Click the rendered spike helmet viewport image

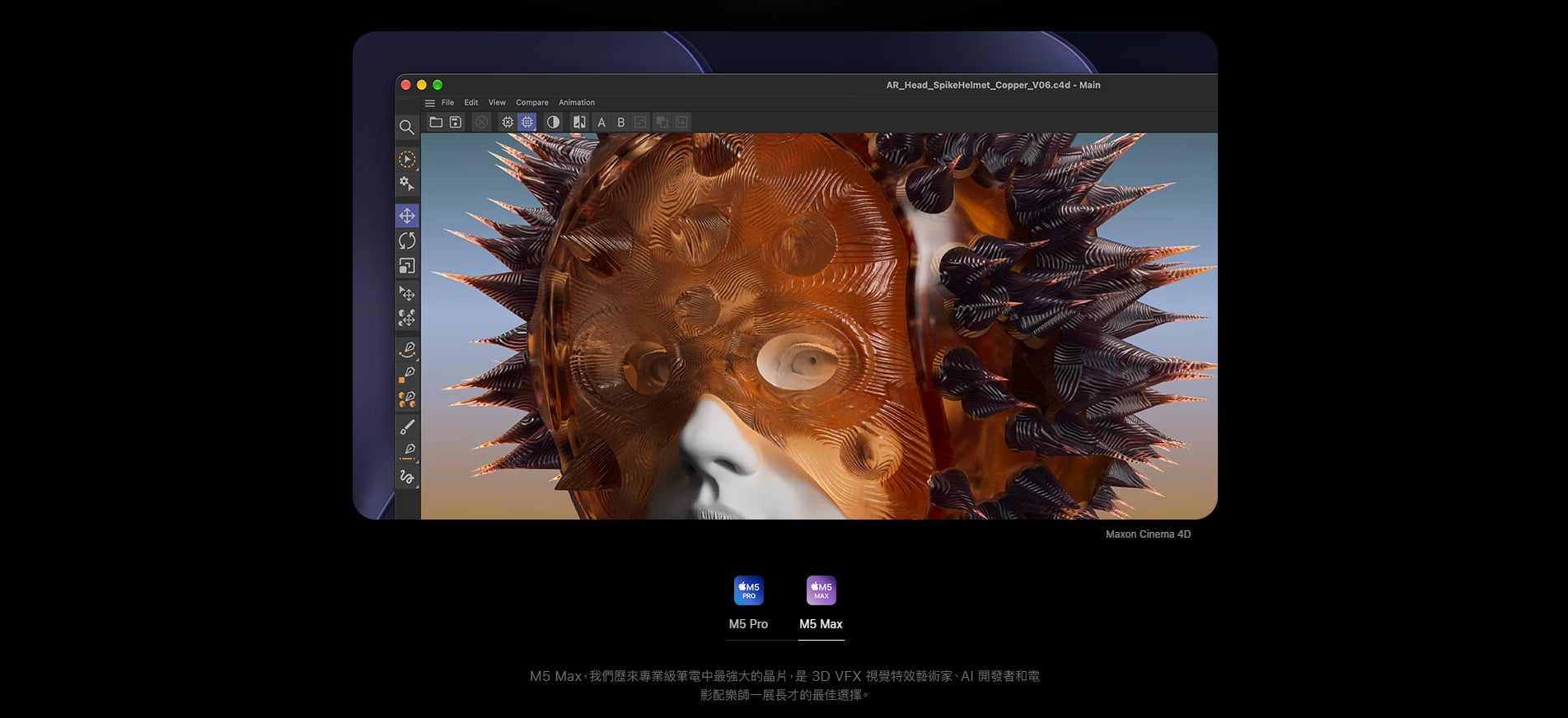click(819, 326)
